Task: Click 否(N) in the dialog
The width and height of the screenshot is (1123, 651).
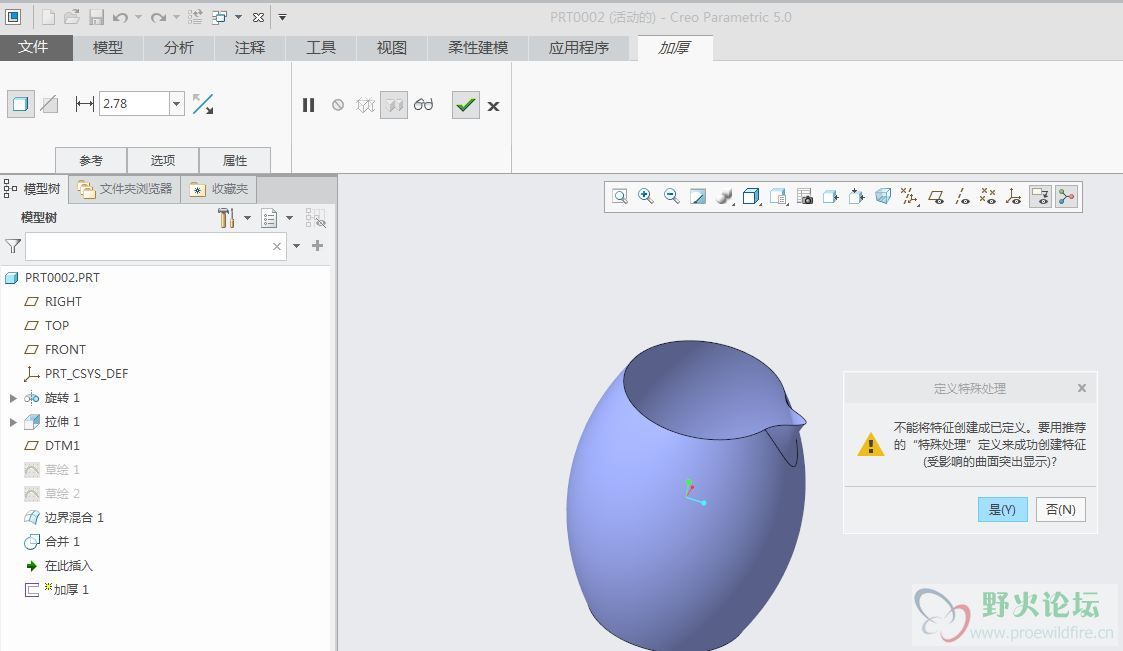Action: pos(1061,509)
